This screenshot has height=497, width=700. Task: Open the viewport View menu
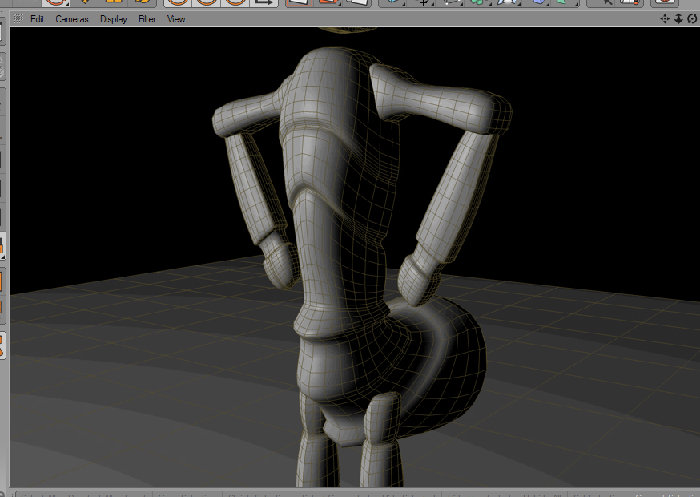[176, 19]
